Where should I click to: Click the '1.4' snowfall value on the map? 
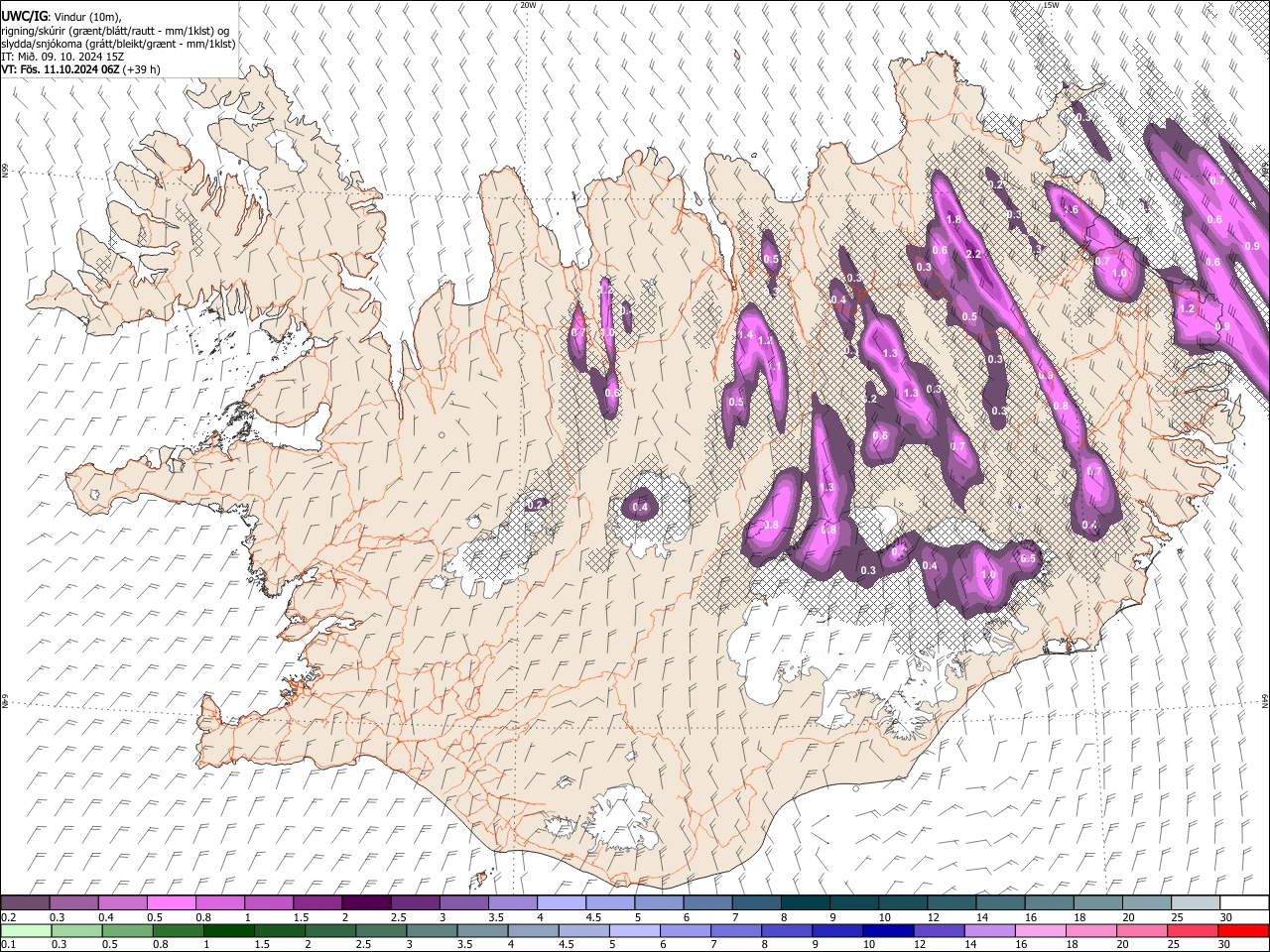tap(745, 335)
